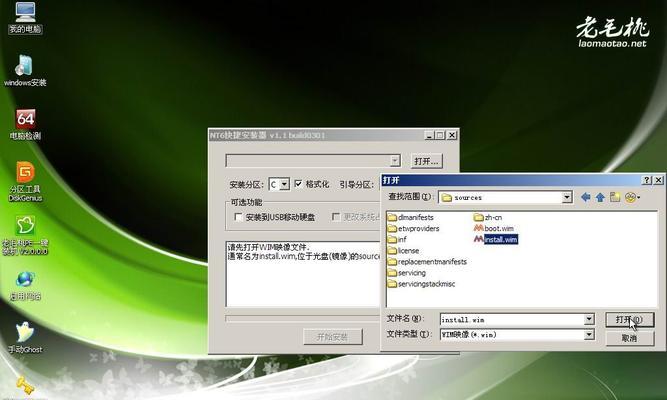Launch the windows安装 desktop shortcut

click(x=25, y=68)
